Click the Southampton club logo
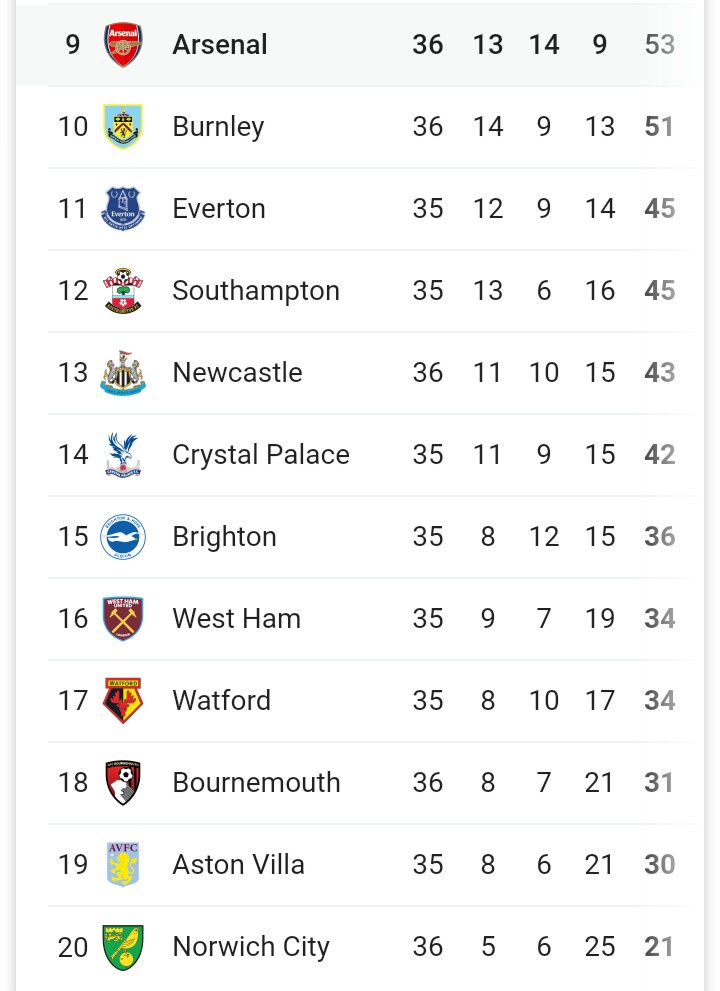 123,291
